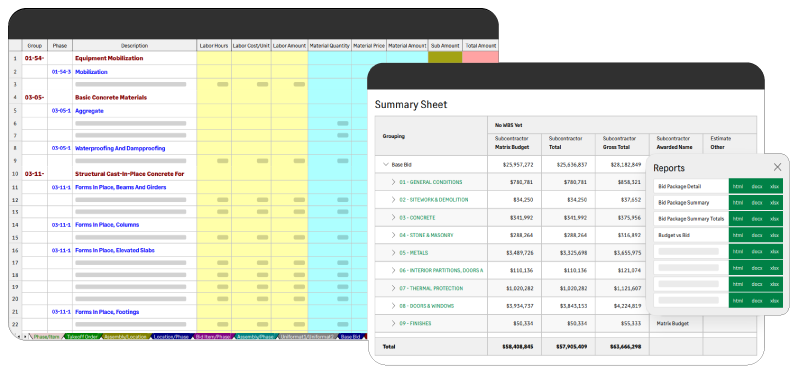Viewport: 800px width, 376px height.
Task: Select spreadsheet row header 1
Action: [x=15, y=58]
